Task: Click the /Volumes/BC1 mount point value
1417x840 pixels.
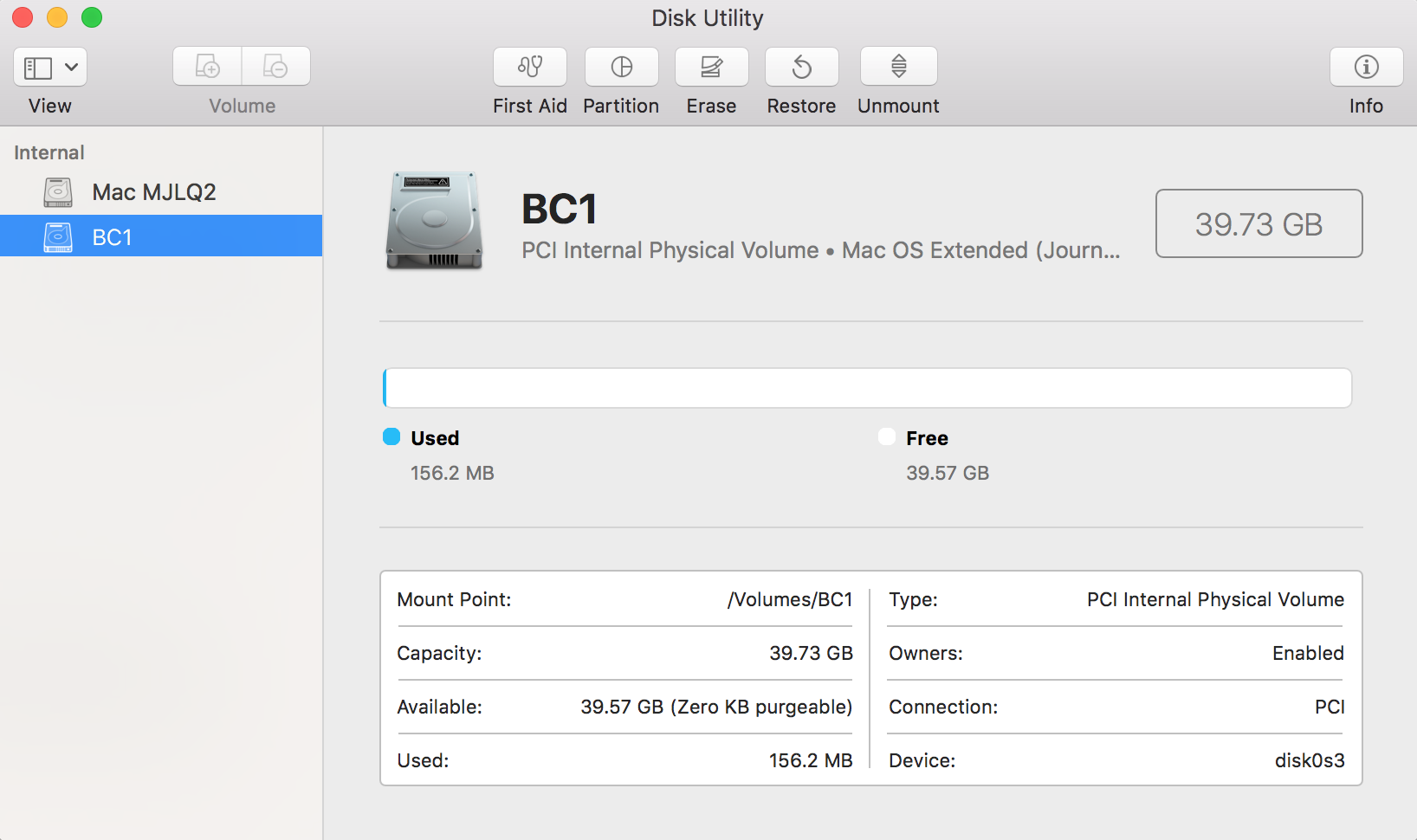Action: [x=790, y=599]
